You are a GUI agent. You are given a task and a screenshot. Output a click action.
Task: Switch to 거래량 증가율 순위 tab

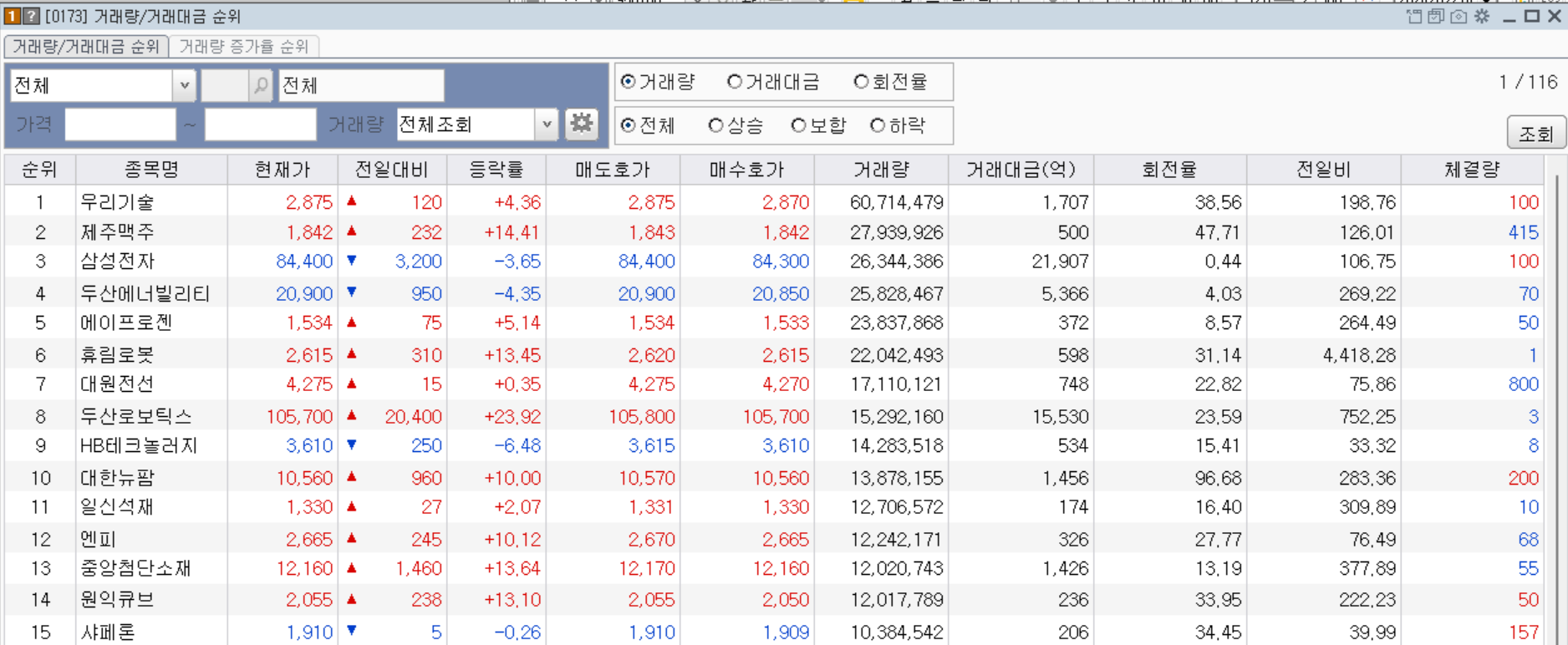pyautogui.click(x=243, y=47)
